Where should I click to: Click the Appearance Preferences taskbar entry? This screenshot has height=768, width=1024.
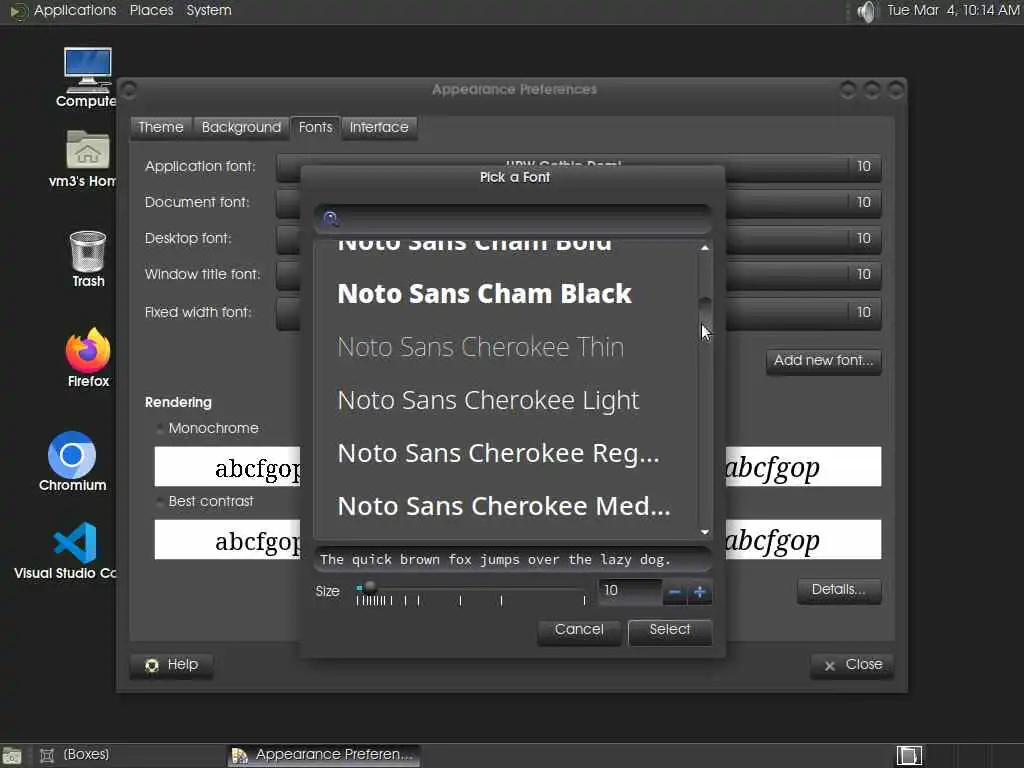[x=325, y=755]
